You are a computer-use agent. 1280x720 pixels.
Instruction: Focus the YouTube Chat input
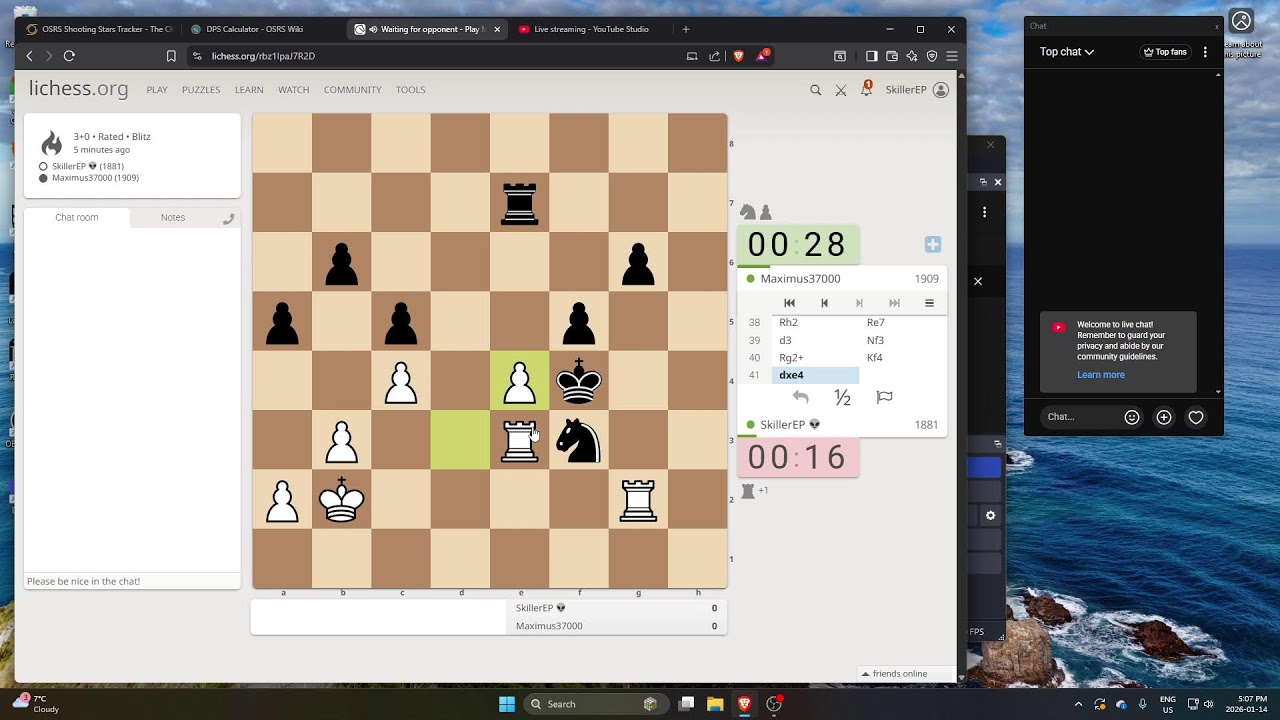pos(1080,417)
